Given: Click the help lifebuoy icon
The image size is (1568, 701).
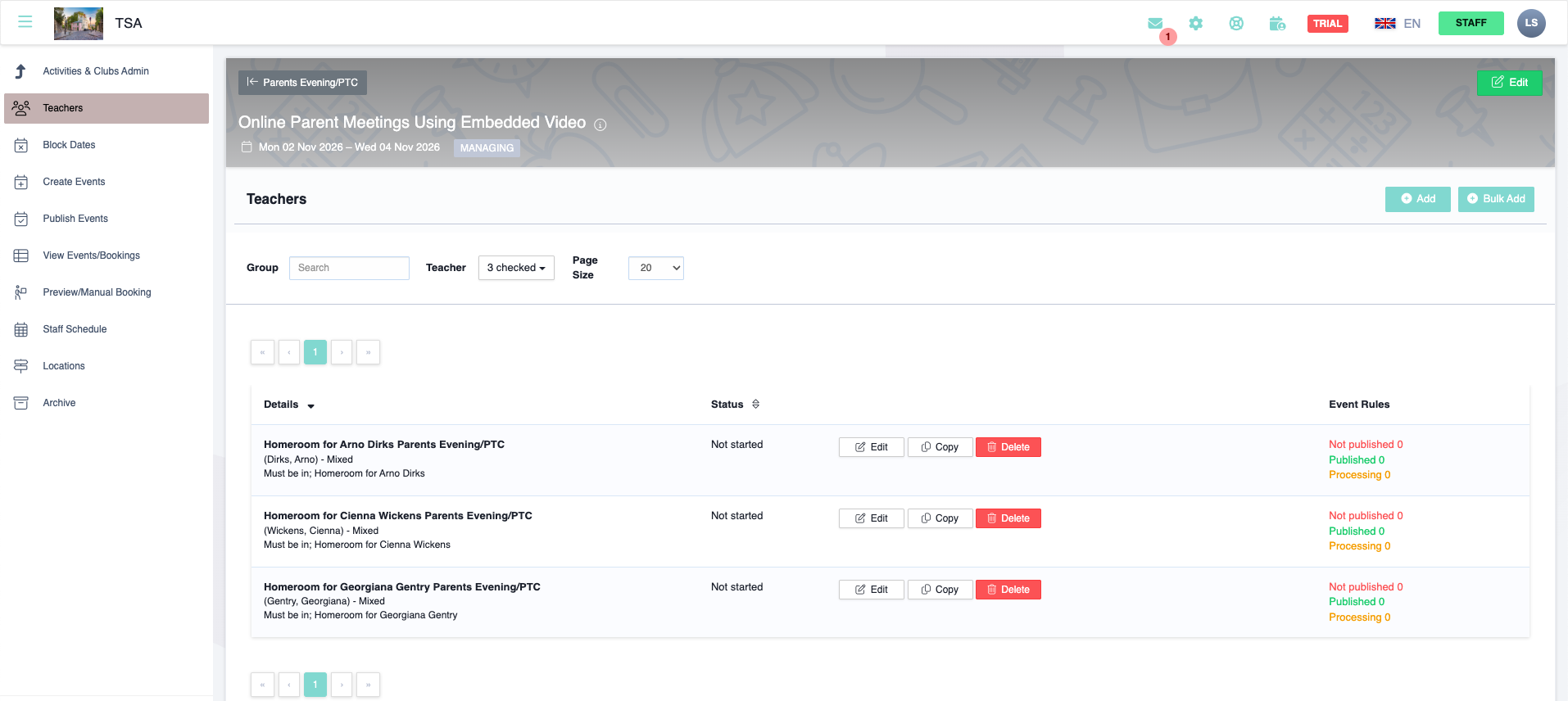Looking at the screenshot, I should pyautogui.click(x=1236, y=24).
